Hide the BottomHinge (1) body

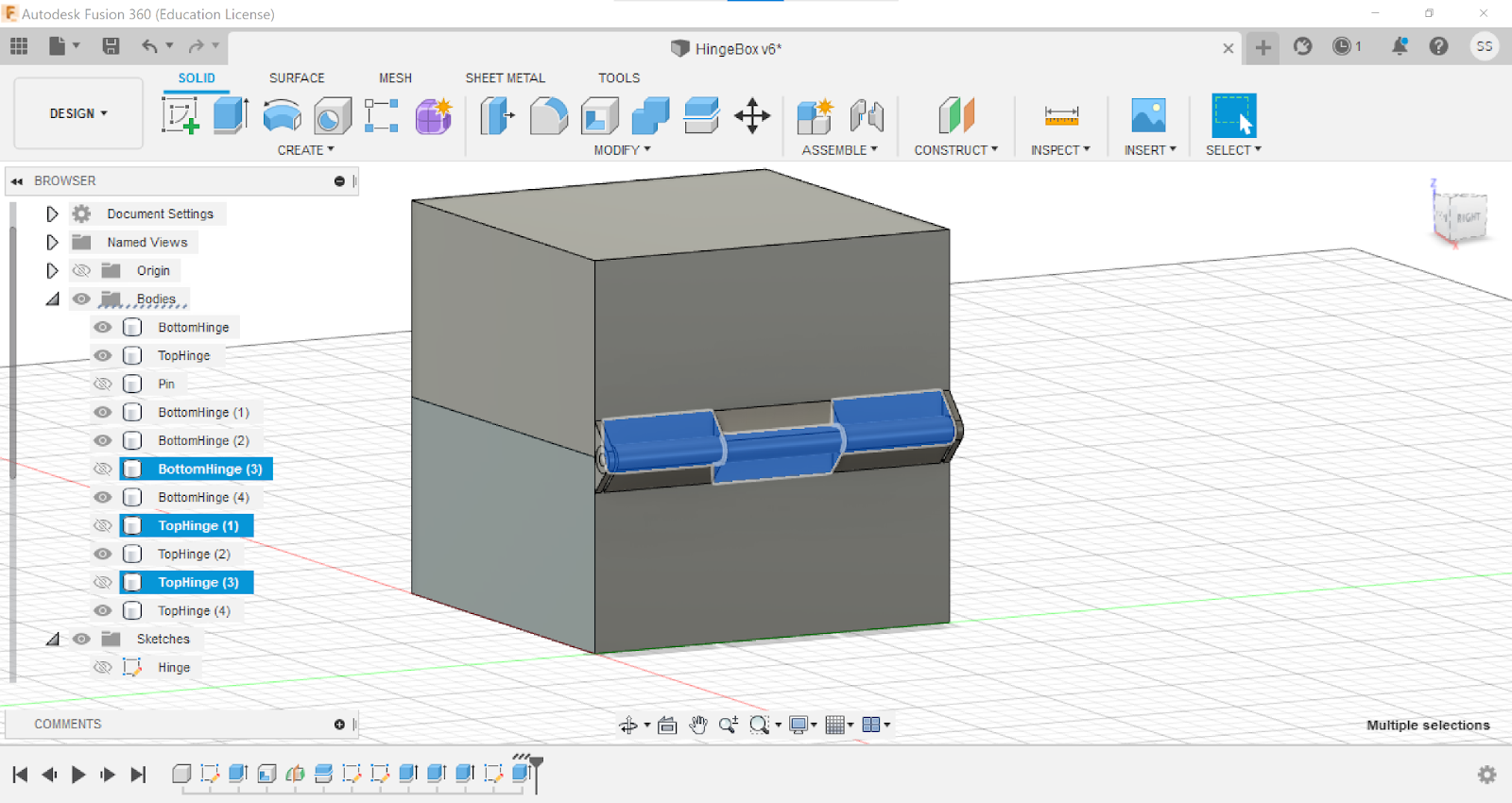103,413
